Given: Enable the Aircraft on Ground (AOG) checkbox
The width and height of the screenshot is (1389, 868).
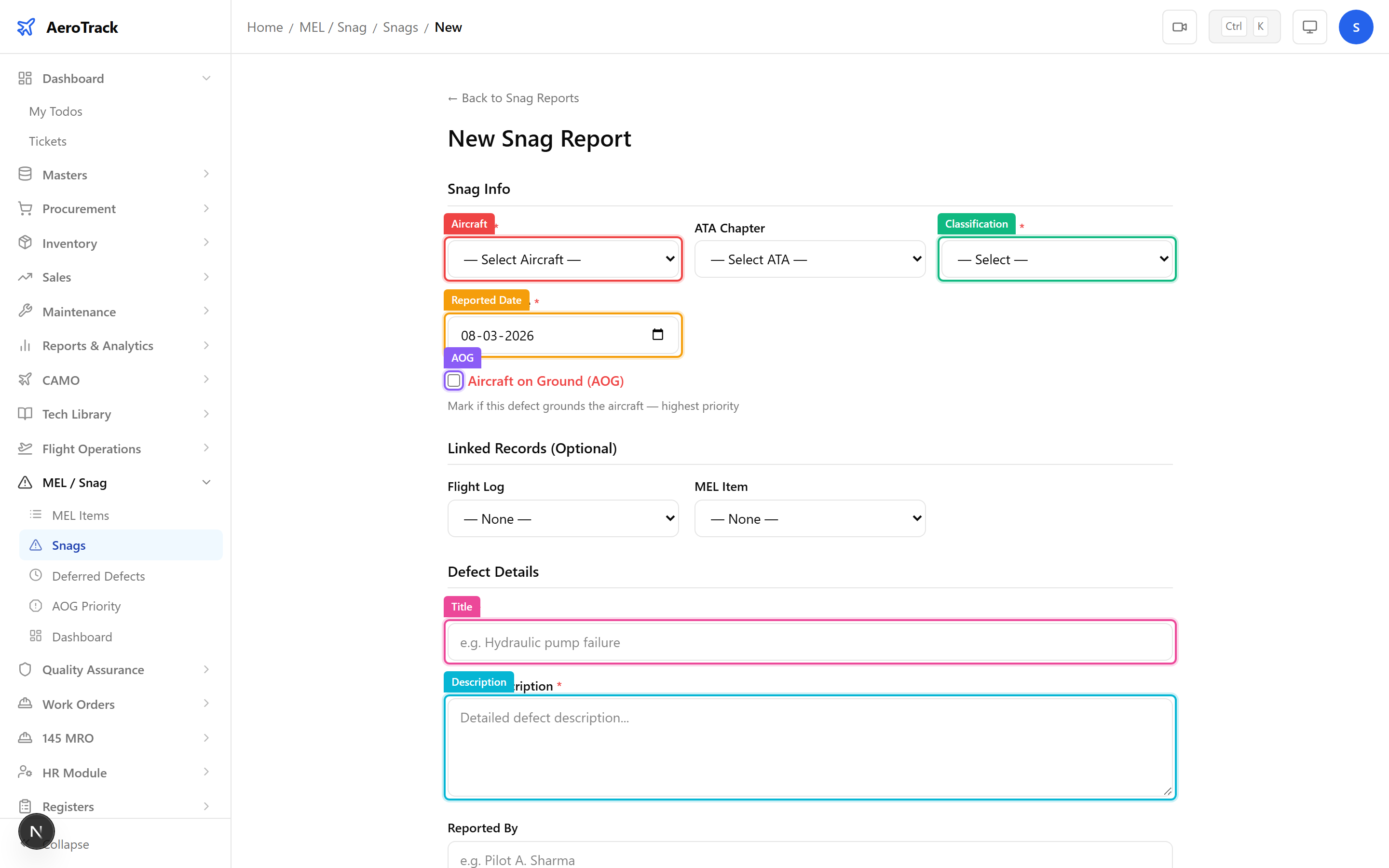Looking at the screenshot, I should 453,380.
